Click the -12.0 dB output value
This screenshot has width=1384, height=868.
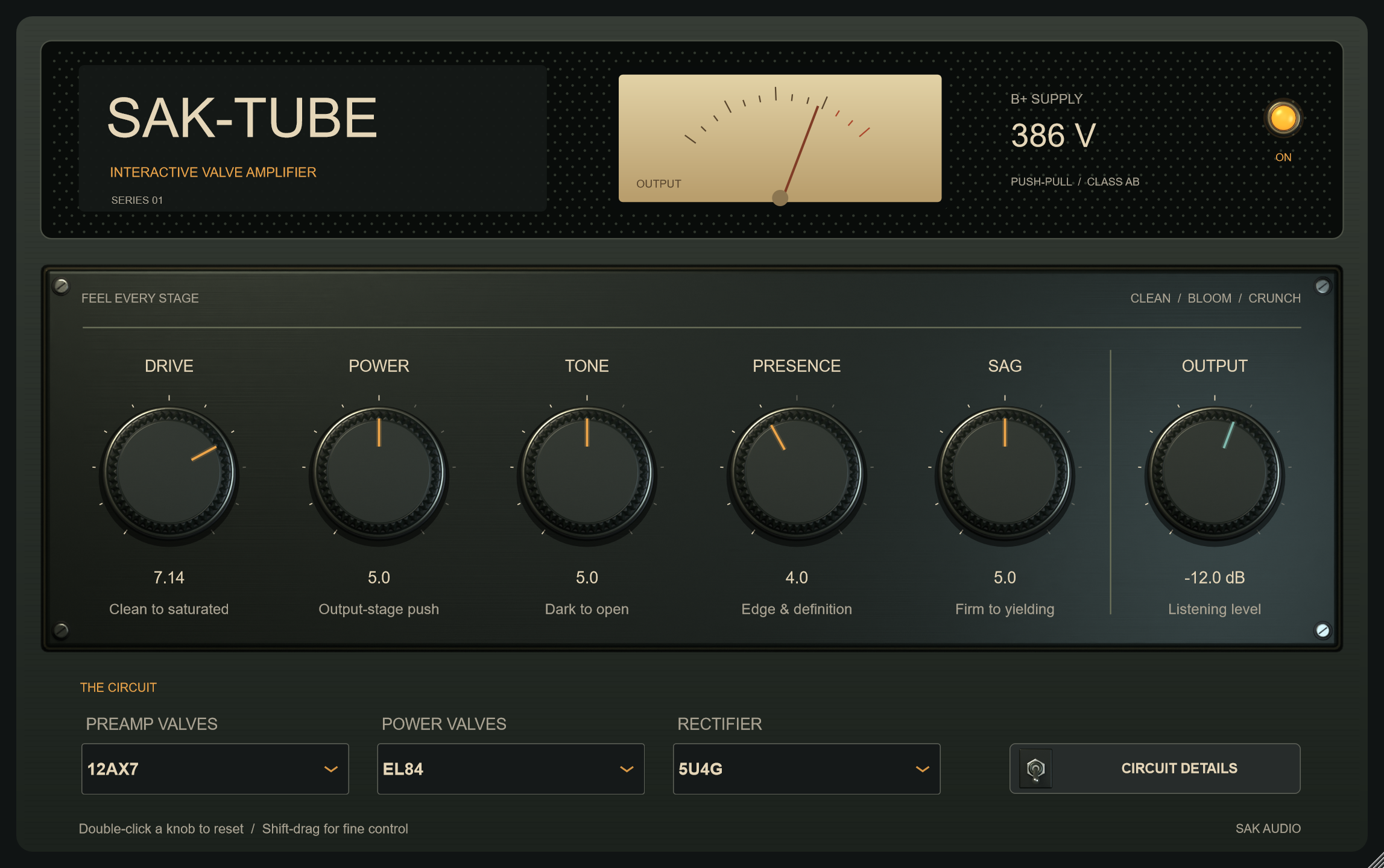pyautogui.click(x=1215, y=577)
